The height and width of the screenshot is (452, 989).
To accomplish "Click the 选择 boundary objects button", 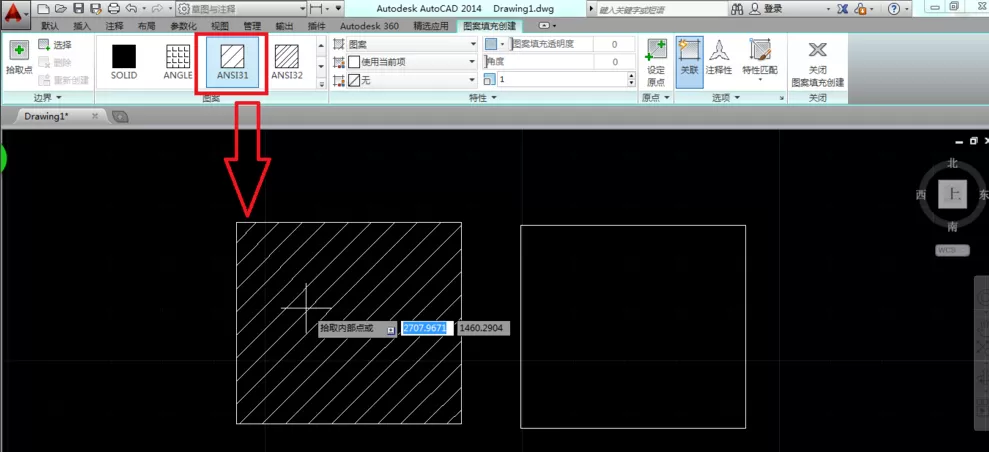I will tap(56, 45).
